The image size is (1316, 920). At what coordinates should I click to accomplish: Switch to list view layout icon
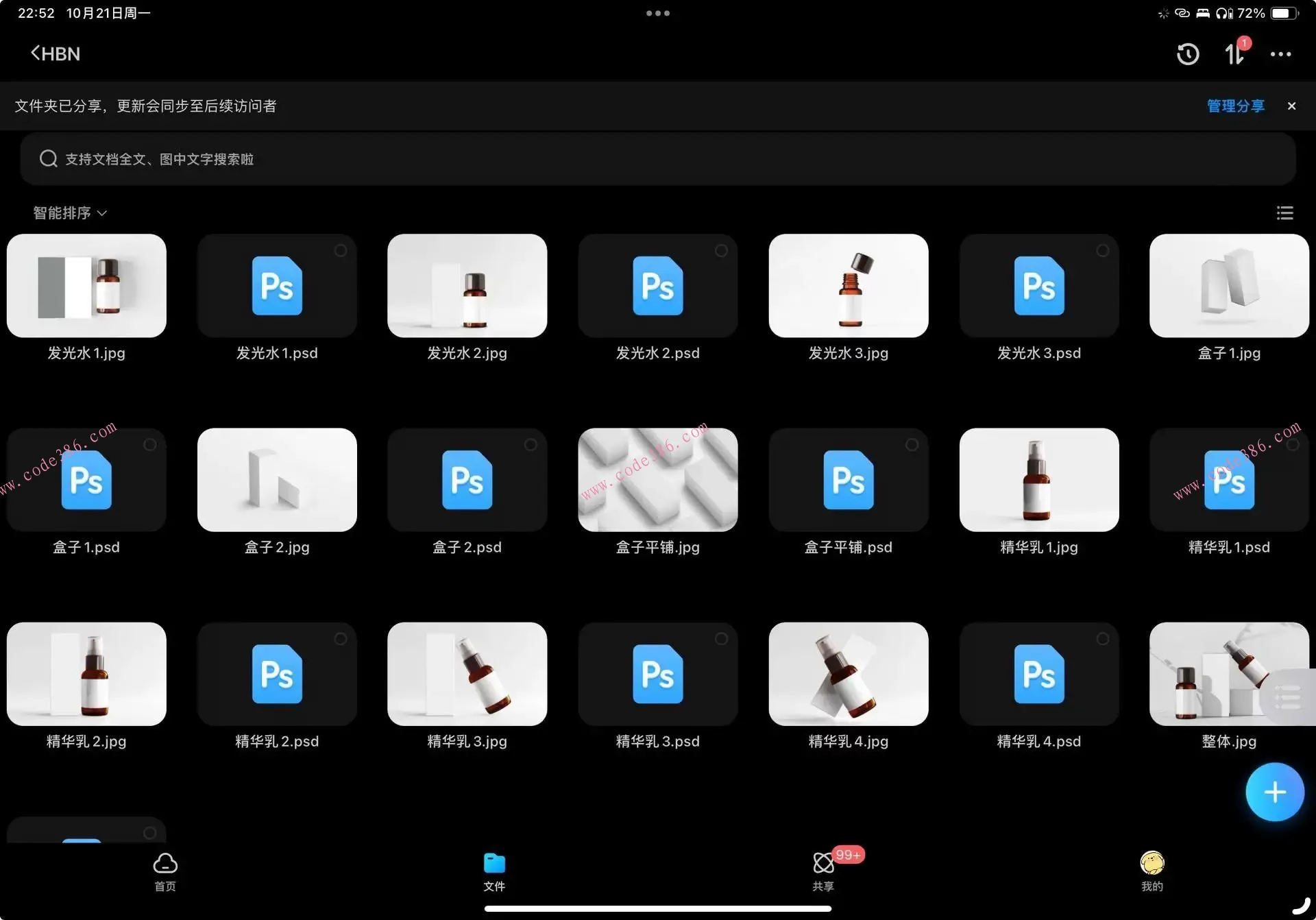(x=1284, y=213)
